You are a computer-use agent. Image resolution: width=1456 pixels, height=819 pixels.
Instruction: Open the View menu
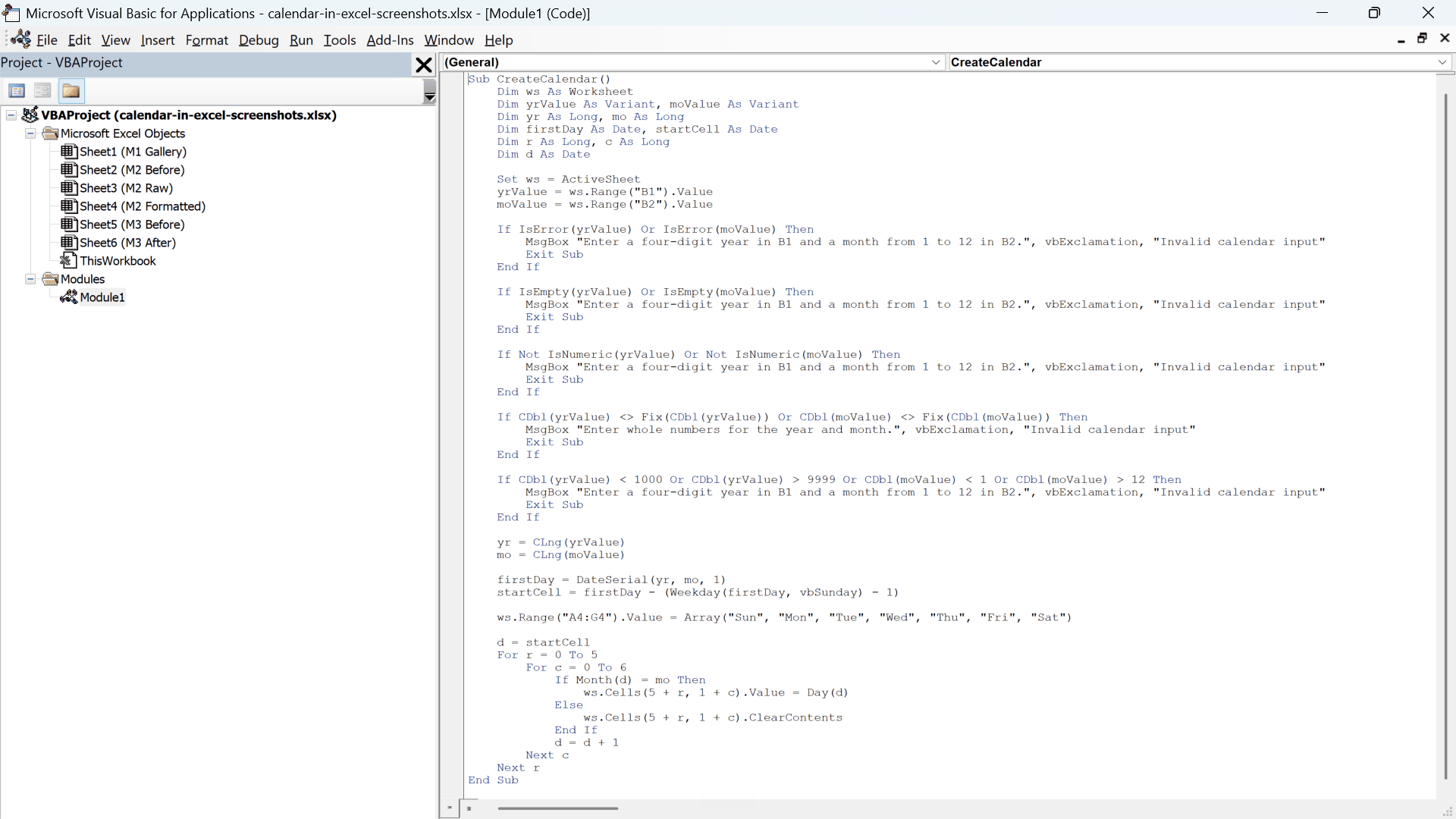coord(116,40)
